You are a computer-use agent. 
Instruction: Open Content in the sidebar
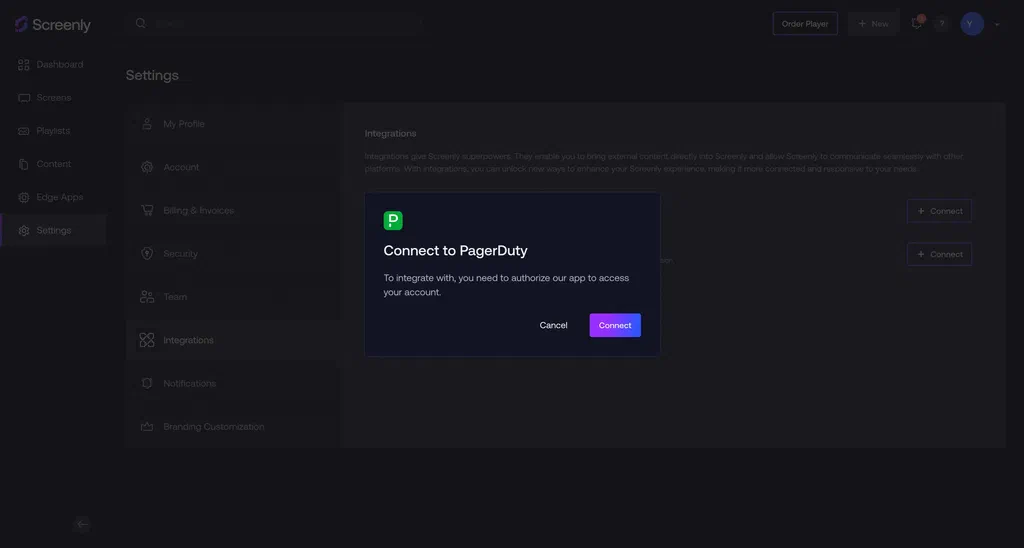(53, 164)
